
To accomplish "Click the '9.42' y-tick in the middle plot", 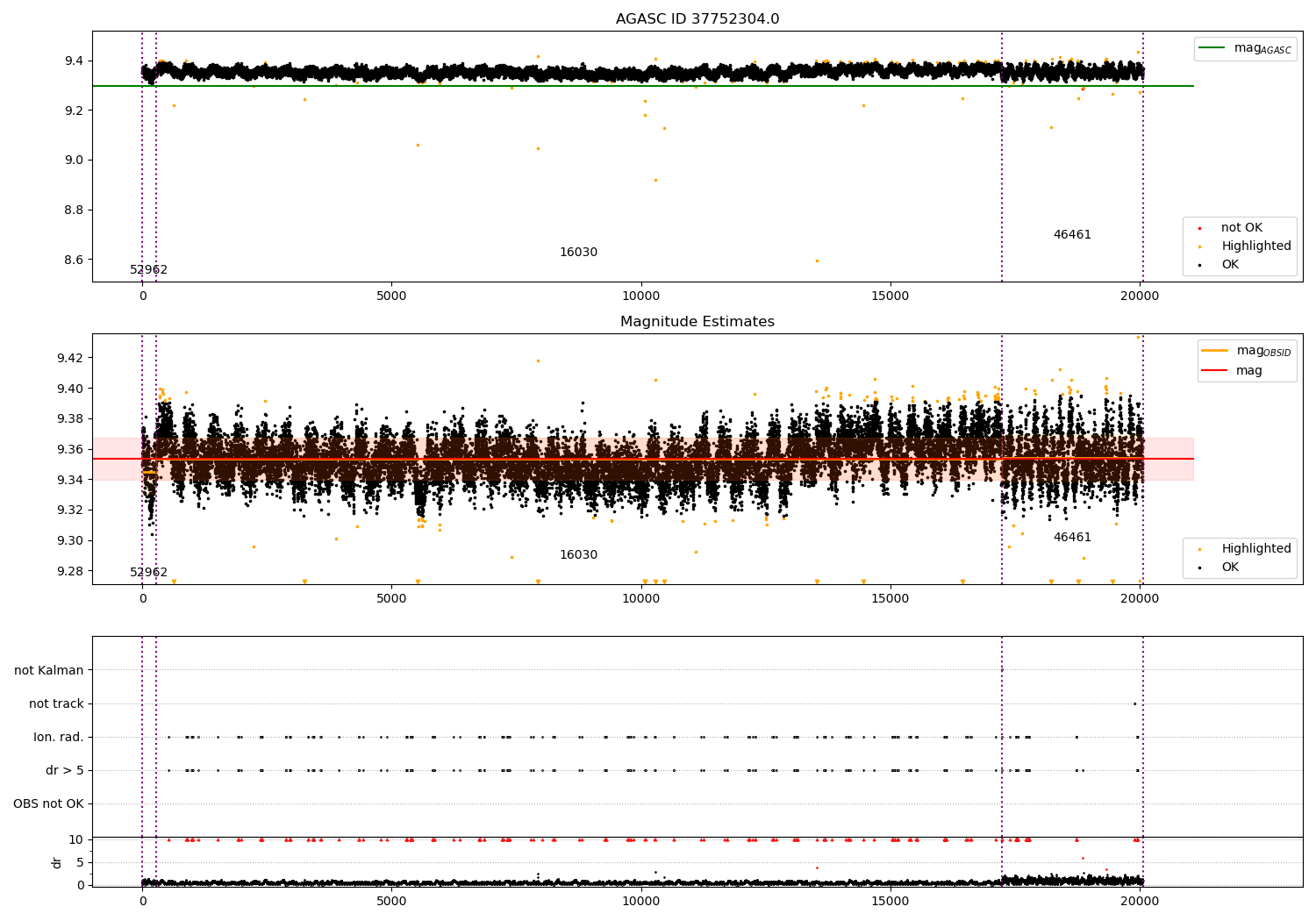I will pos(71,359).
